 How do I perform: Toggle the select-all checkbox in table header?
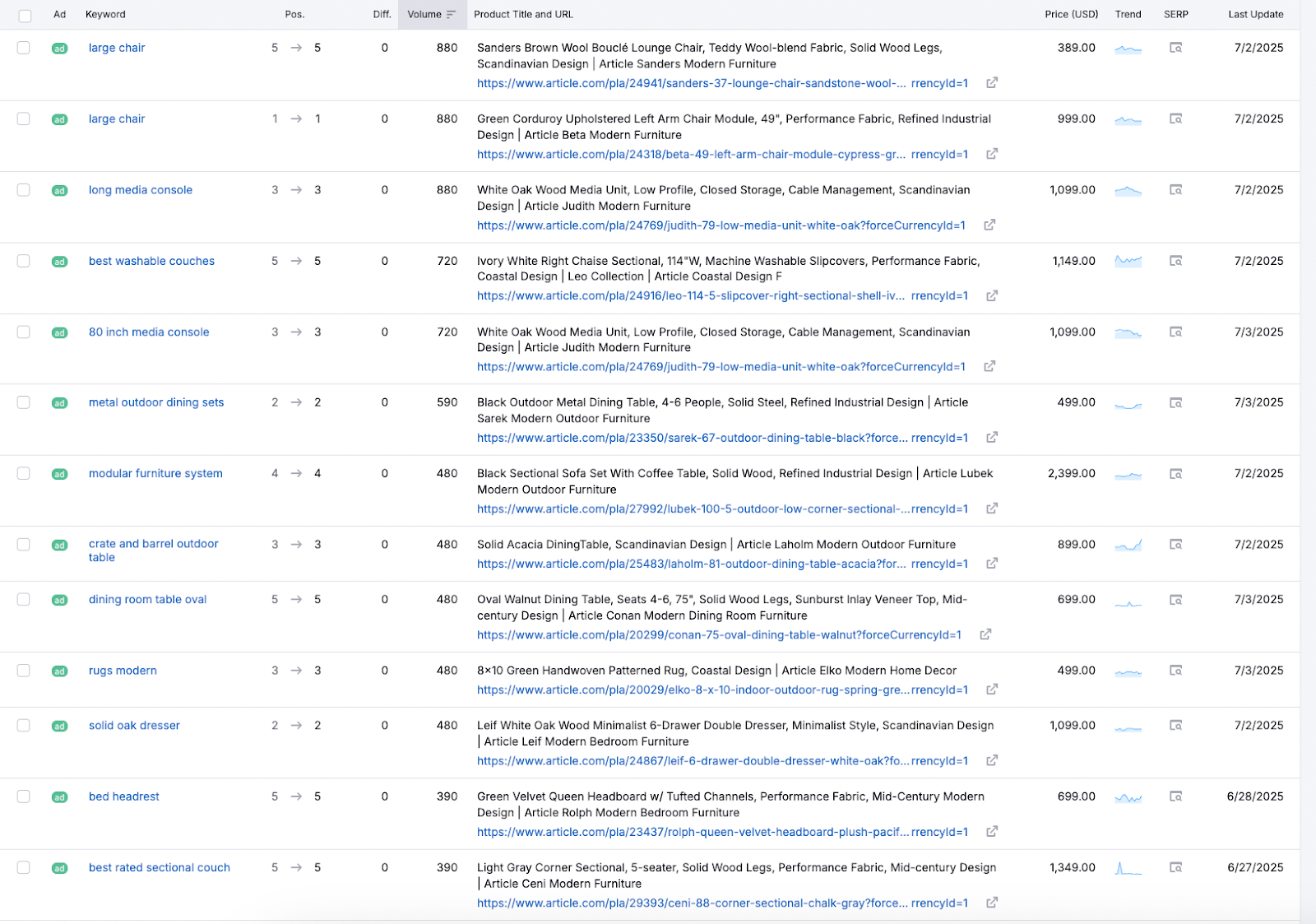25,16
